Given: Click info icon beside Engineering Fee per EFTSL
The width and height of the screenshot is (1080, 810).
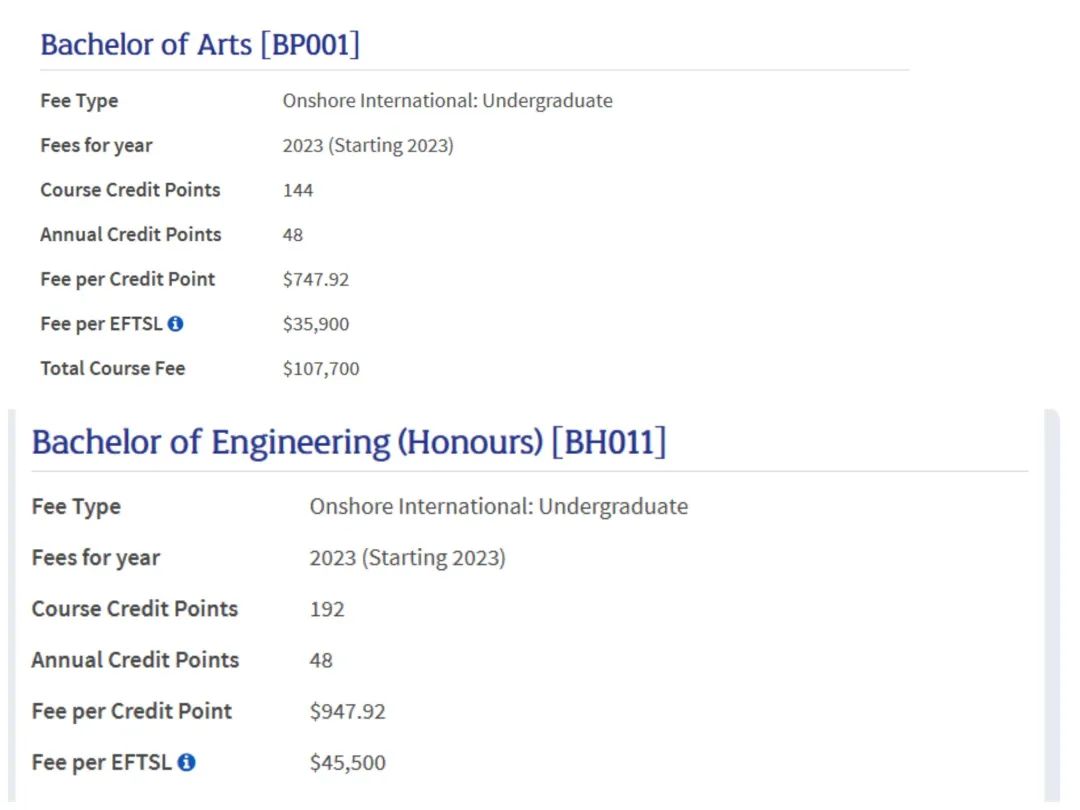Looking at the screenshot, I should (187, 762).
